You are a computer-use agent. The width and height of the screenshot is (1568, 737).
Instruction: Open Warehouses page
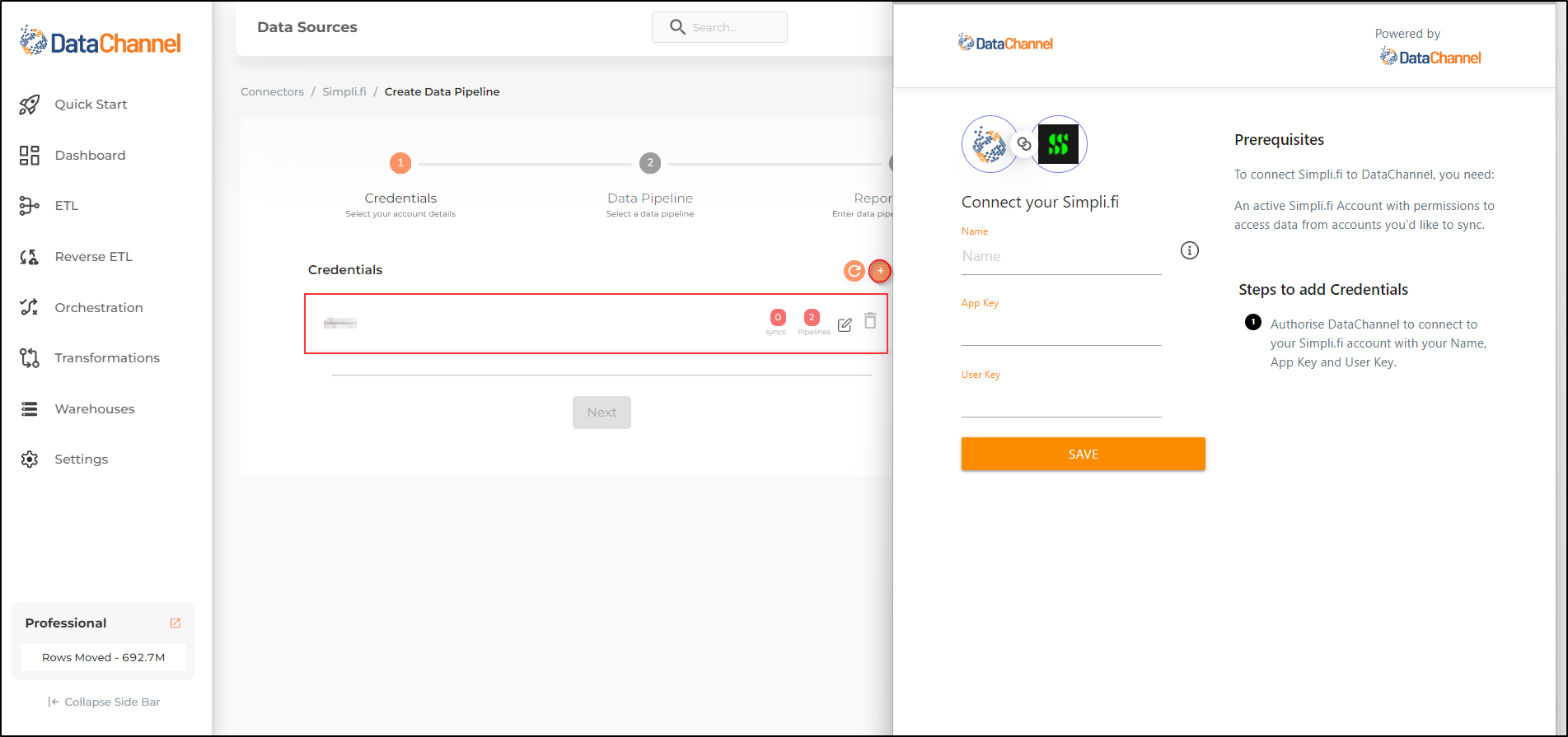pyautogui.click(x=95, y=409)
